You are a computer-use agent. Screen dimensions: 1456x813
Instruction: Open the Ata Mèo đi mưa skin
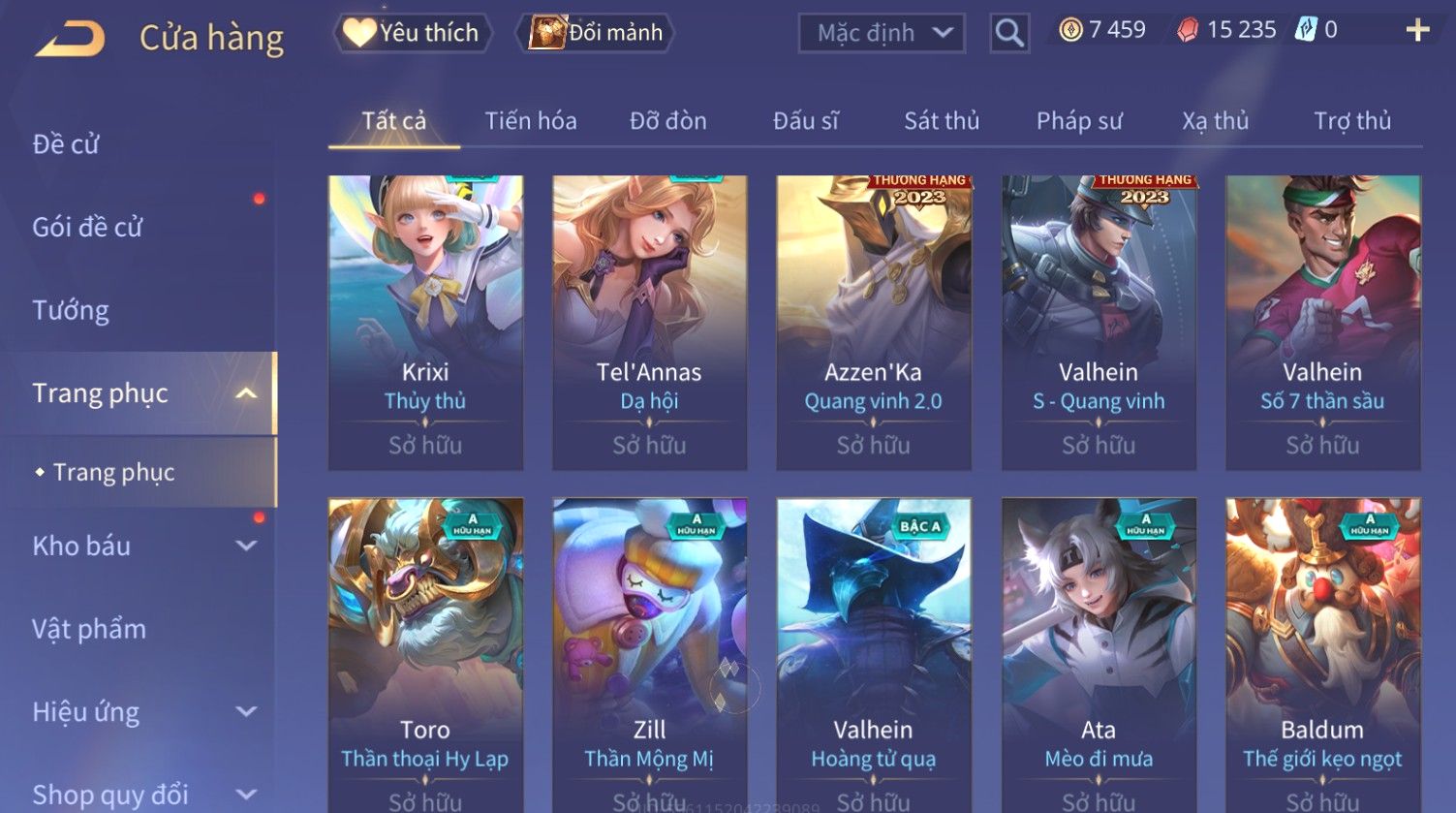coord(1099,655)
